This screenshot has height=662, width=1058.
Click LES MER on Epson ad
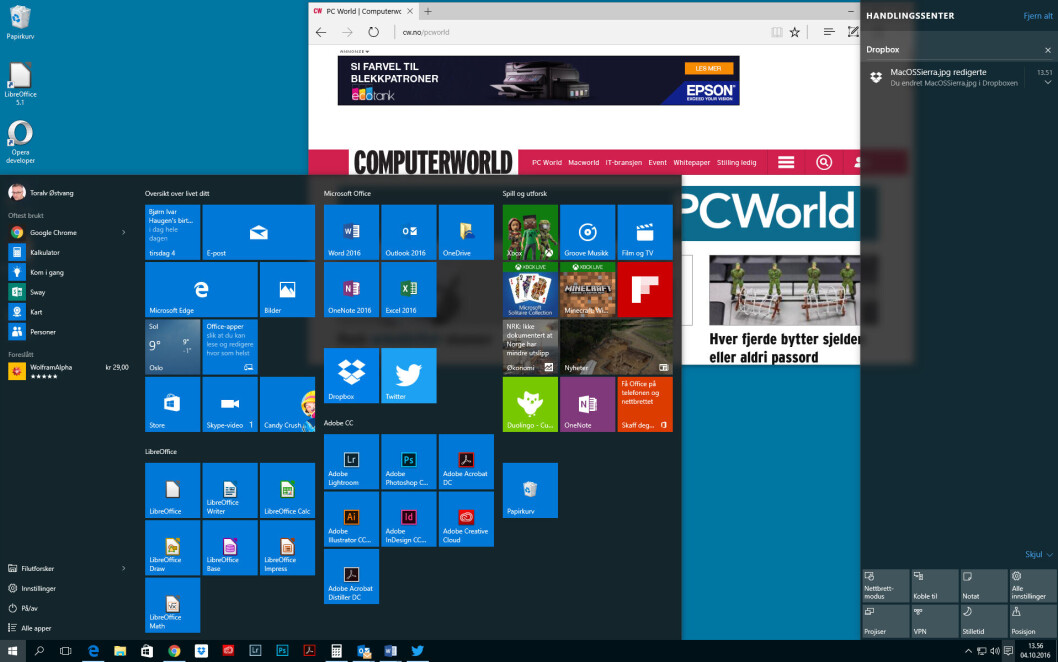click(708, 68)
